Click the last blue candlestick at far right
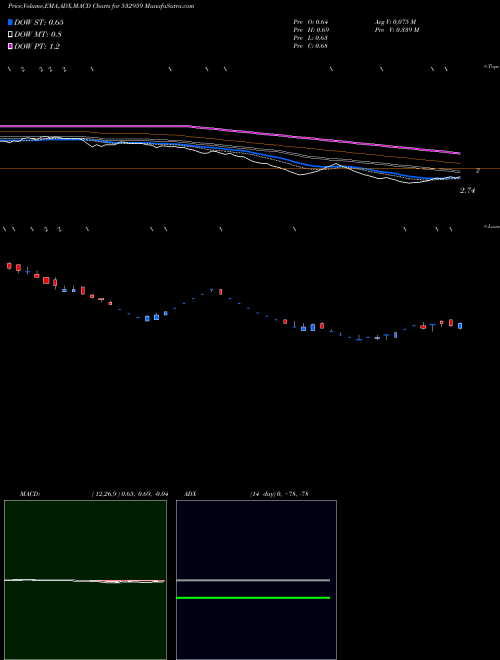 coord(460,326)
